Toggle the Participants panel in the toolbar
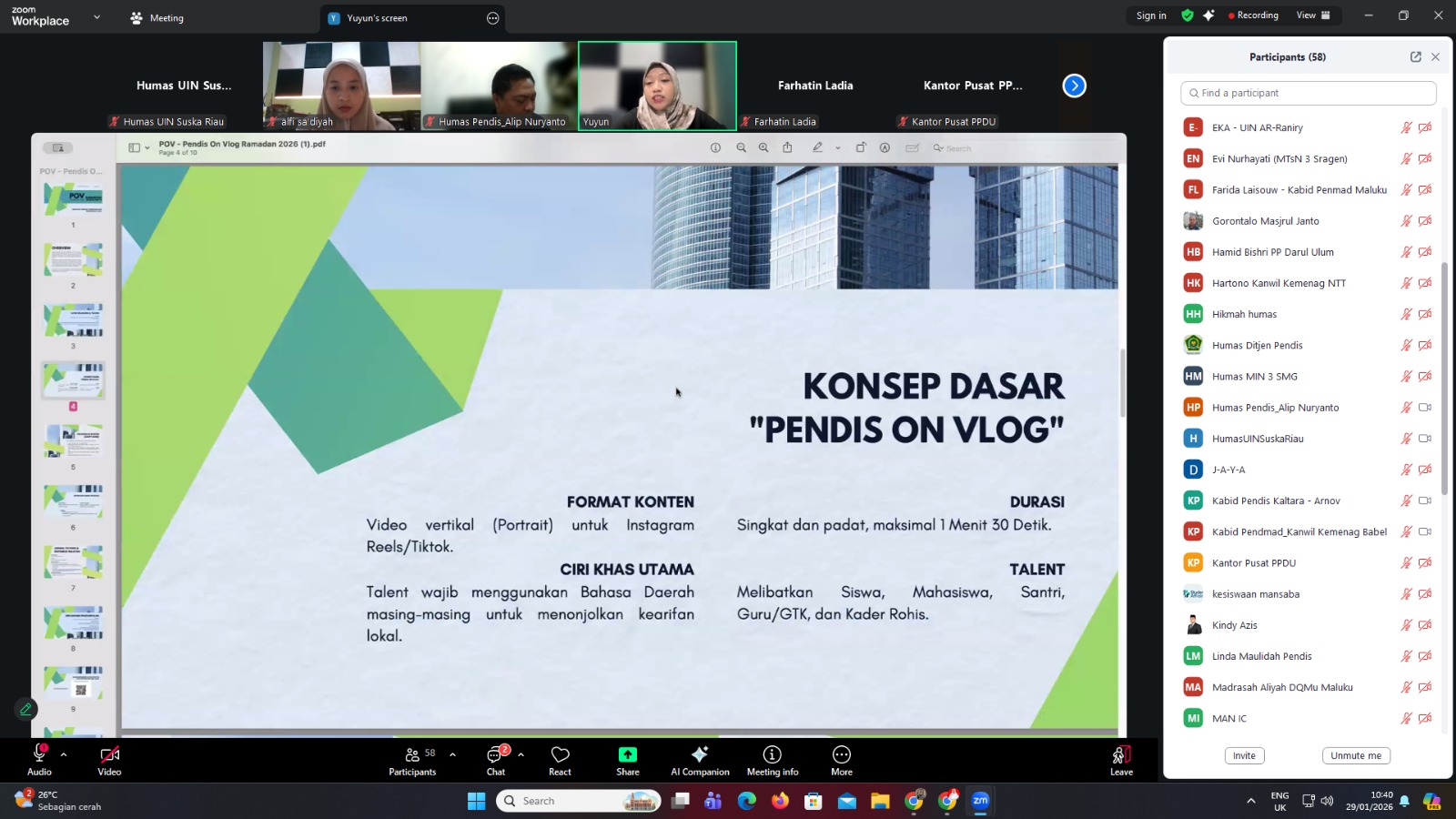The width and height of the screenshot is (1456, 819). tap(412, 760)
